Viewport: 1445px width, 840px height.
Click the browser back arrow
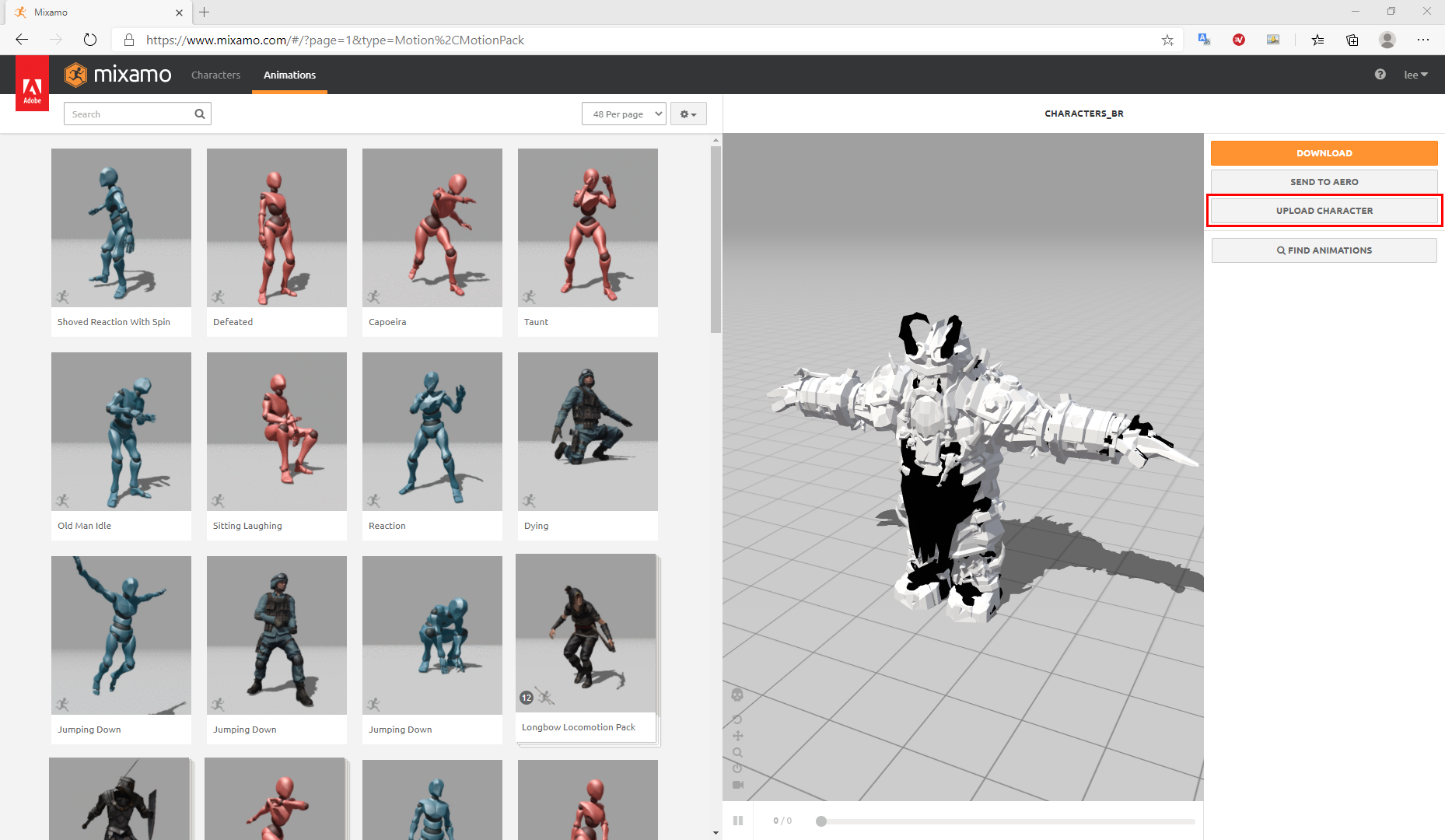coord(22,40)
